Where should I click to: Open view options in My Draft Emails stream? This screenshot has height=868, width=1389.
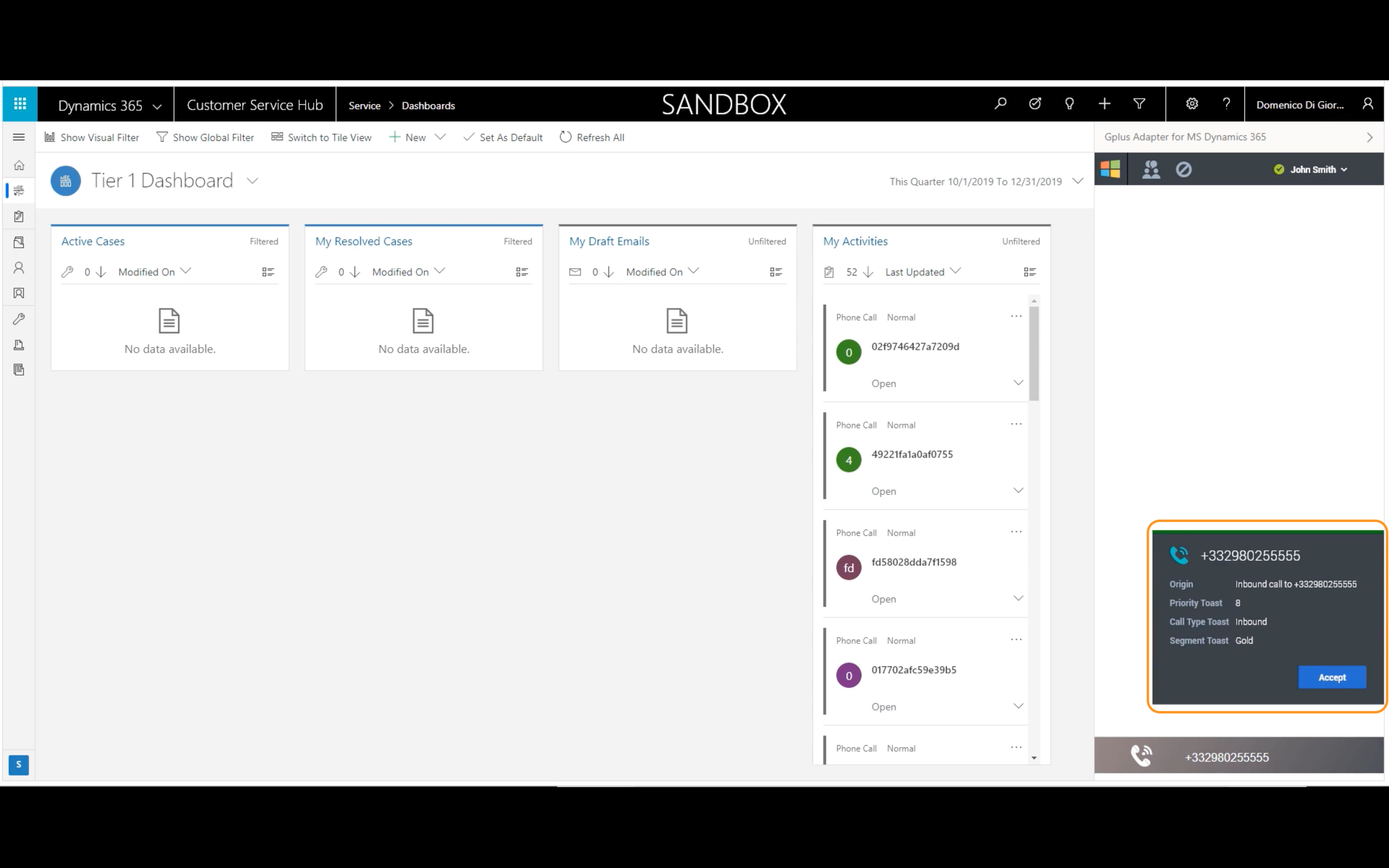[x=776, y=272]
